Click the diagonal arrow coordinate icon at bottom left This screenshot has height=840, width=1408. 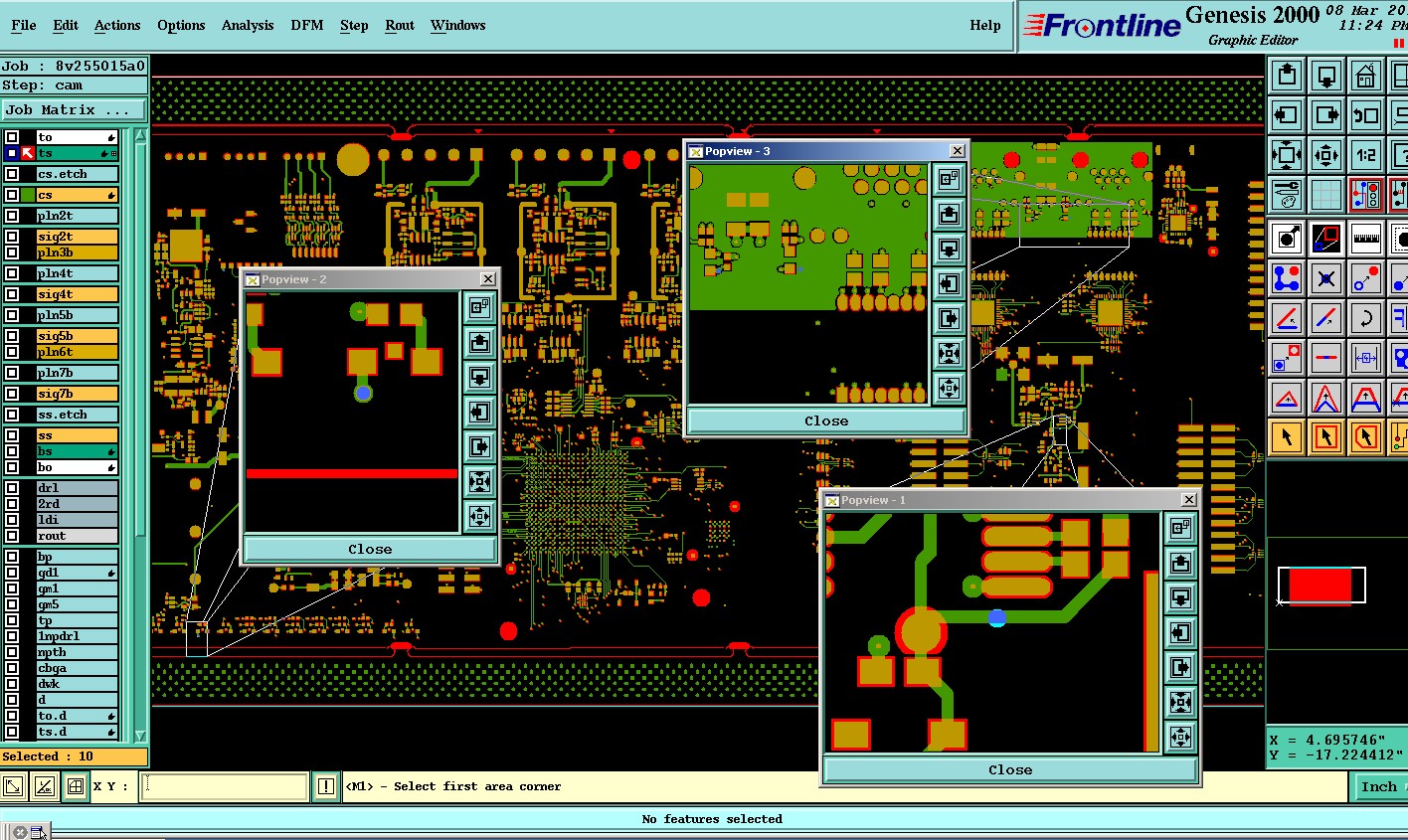[x=14, y=786]
